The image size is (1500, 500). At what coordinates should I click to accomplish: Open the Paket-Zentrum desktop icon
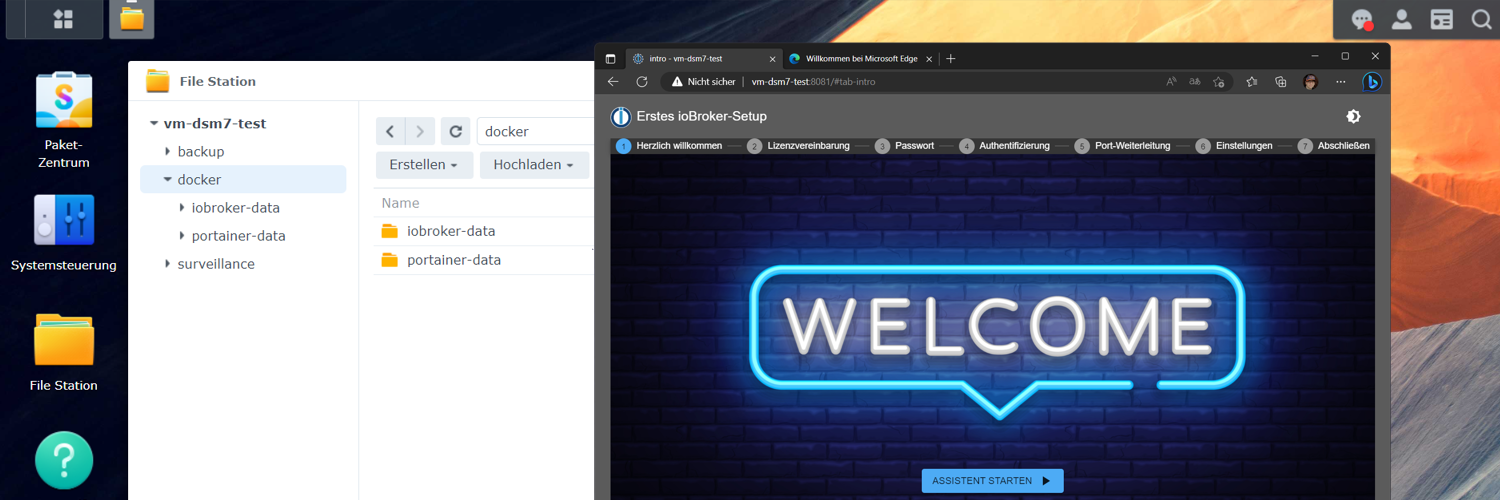[x=64, y=100]
